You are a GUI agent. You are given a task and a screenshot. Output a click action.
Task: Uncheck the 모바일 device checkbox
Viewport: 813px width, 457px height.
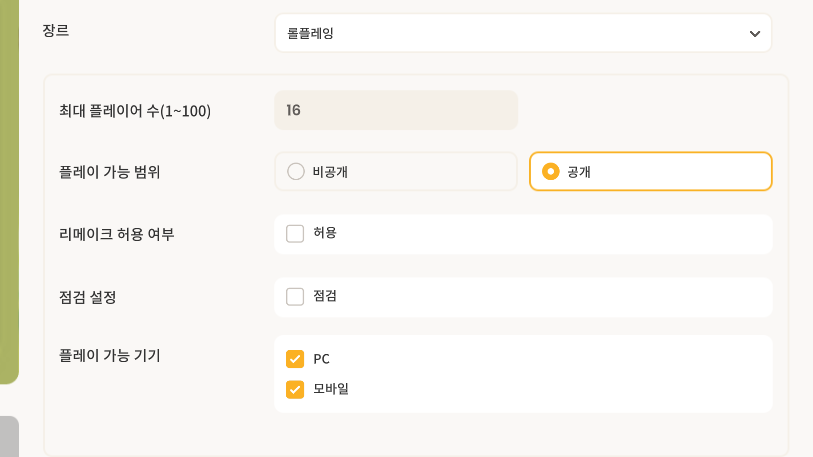point(295,389)
